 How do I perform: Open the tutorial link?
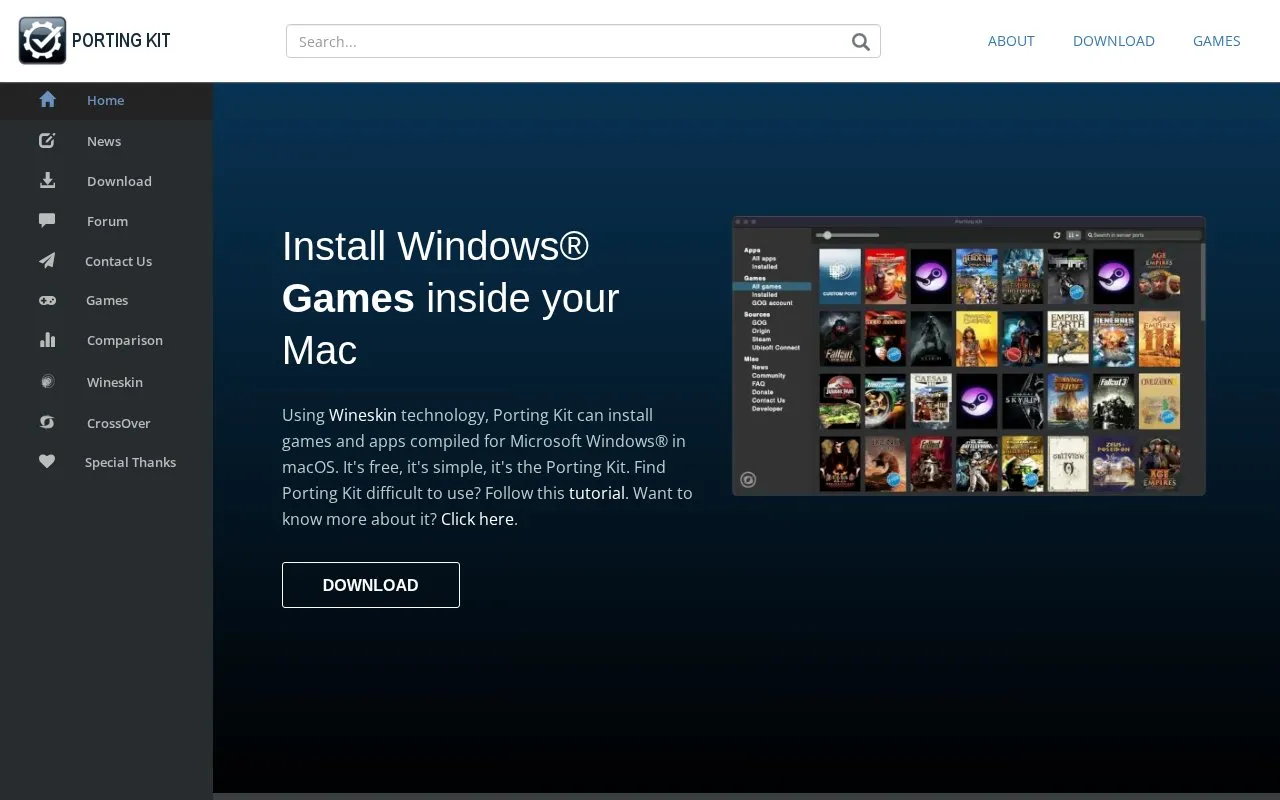point(597,493)
